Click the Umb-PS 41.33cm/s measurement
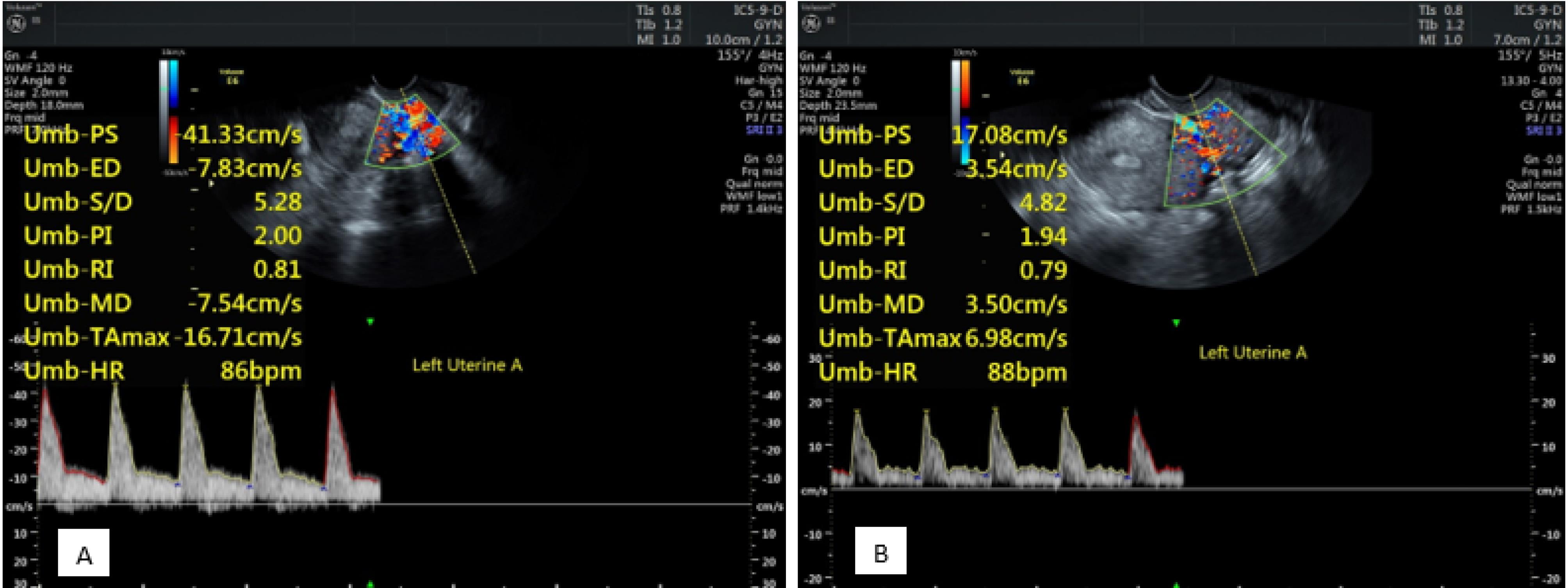The width and height of the screenshot is (1568, 588). (x=242, y=134)
